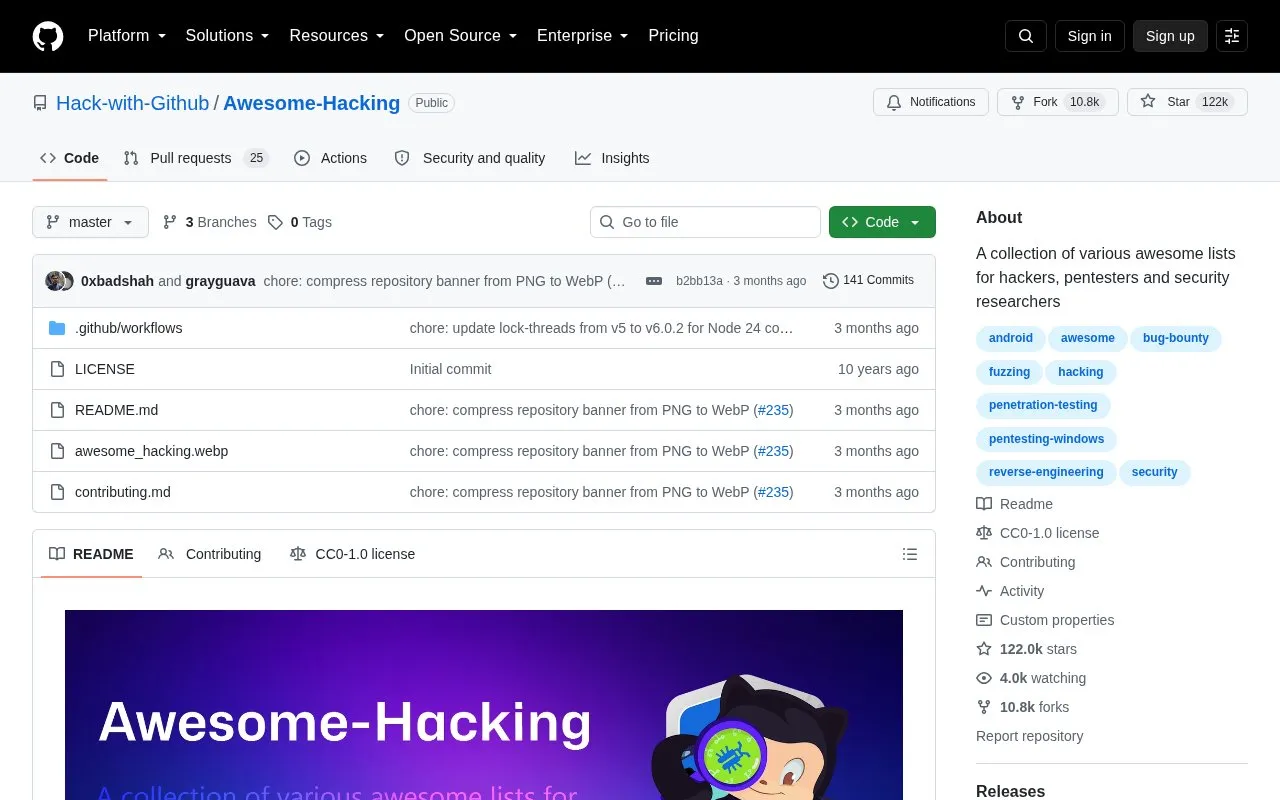This screenshot has width=1280, height=800.
Task: Open the contributing.md file
Action: point(123,492)
